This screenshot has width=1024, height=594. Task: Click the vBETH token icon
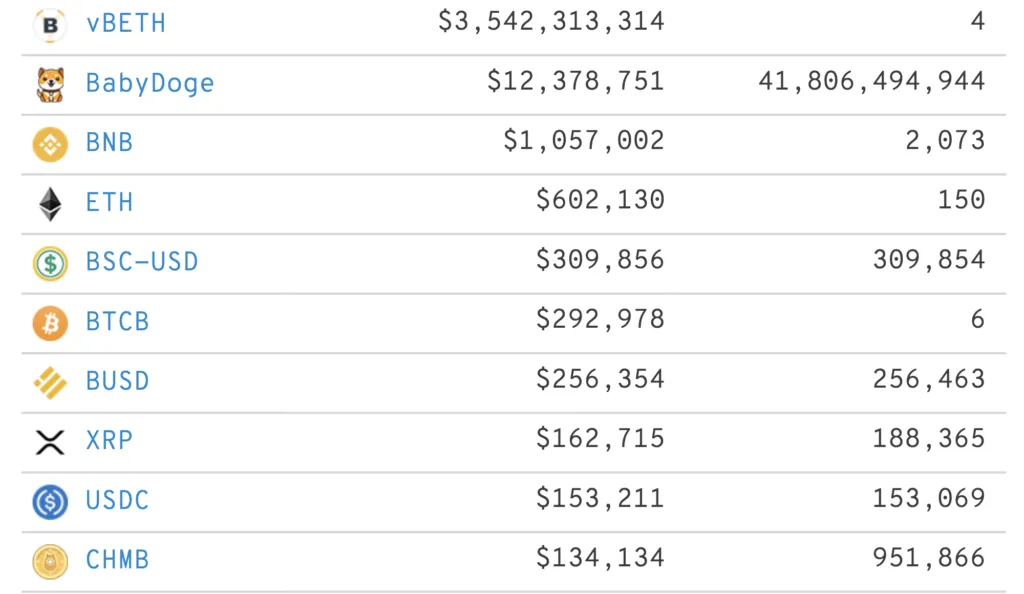click(x=50, y=25)
